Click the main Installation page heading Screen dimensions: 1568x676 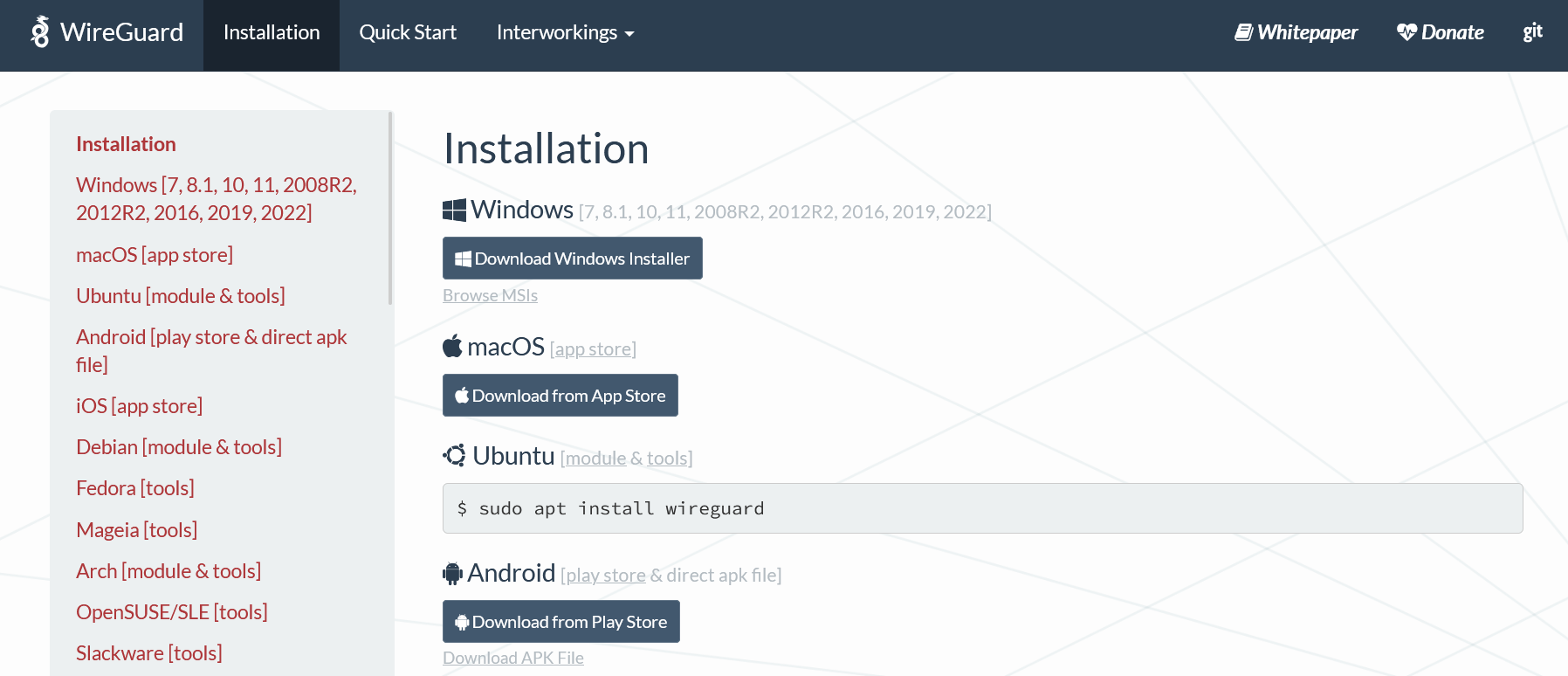coord(547,148)
